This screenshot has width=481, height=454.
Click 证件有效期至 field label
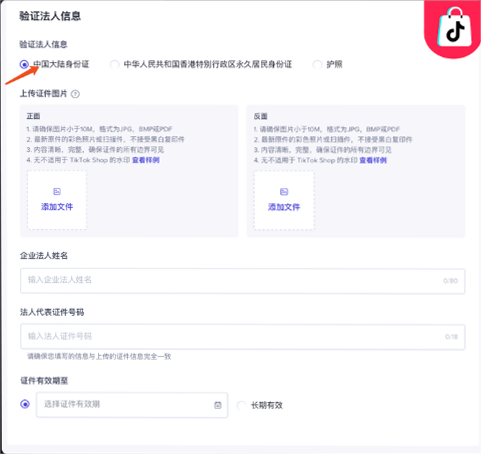44,380
